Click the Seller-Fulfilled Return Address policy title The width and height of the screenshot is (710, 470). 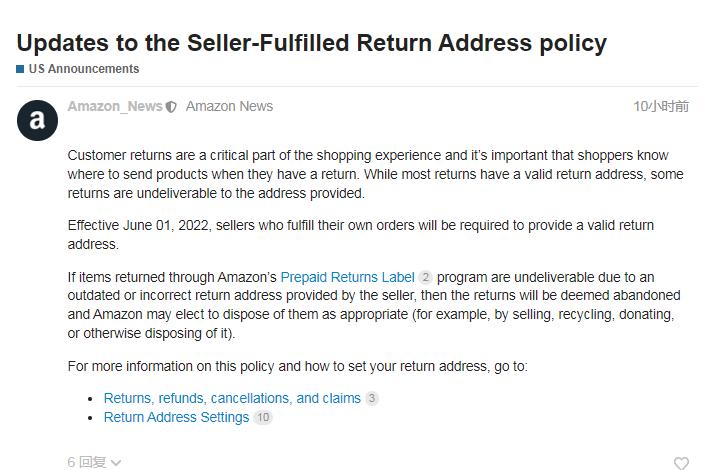coord(312,43)
